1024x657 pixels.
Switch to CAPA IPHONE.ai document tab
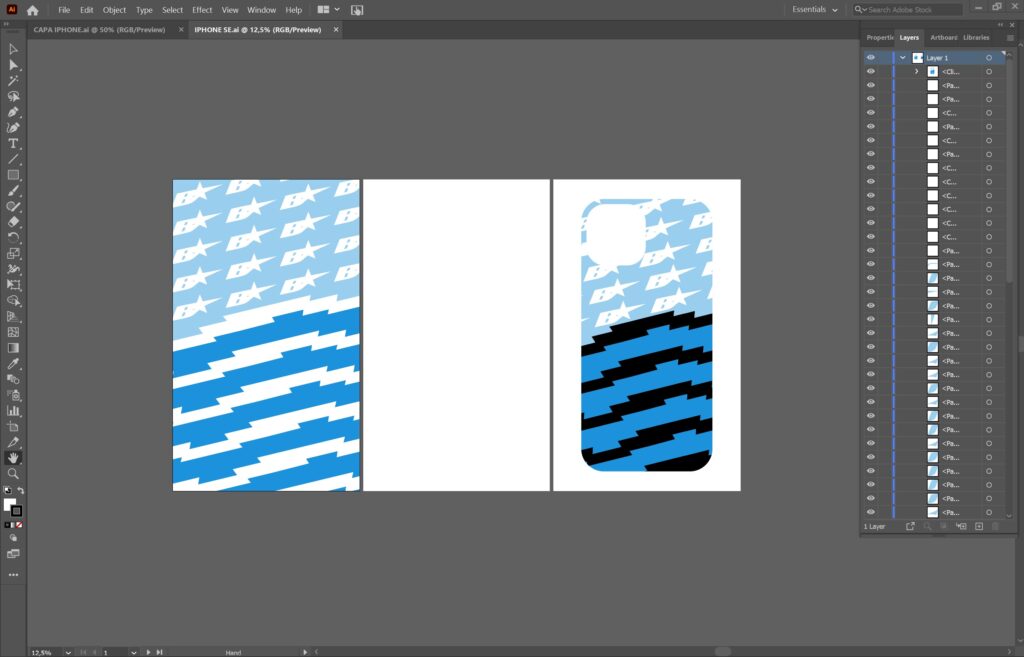click(100, 30)
